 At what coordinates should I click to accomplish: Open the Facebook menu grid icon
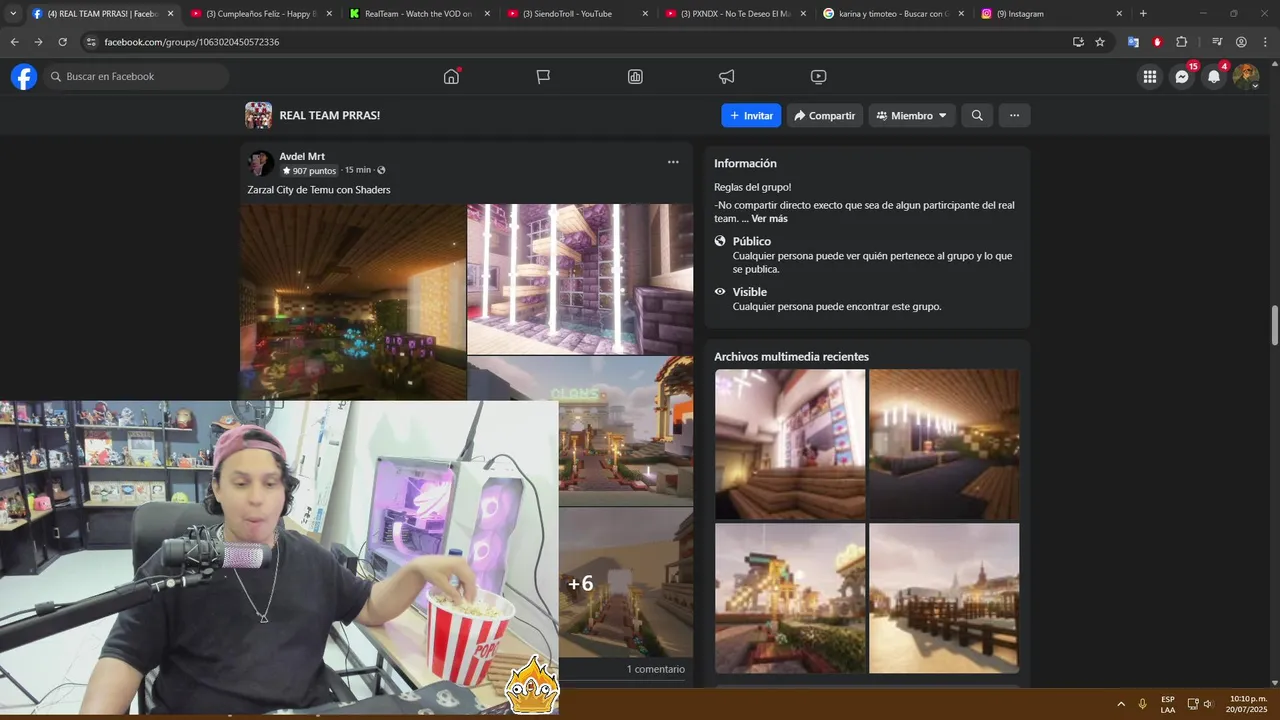[1150, 76]
